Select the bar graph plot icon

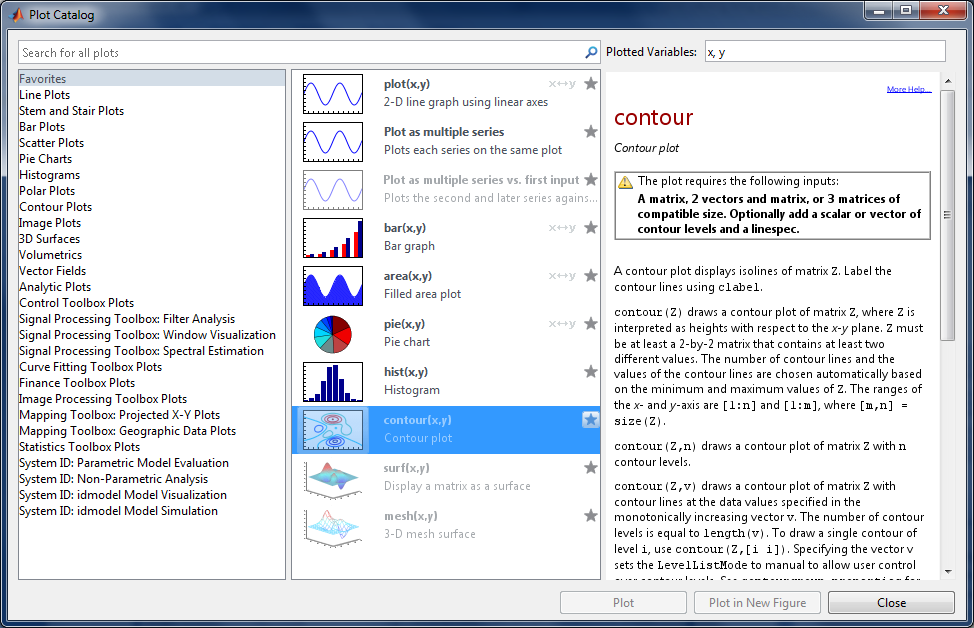point(333,237)
